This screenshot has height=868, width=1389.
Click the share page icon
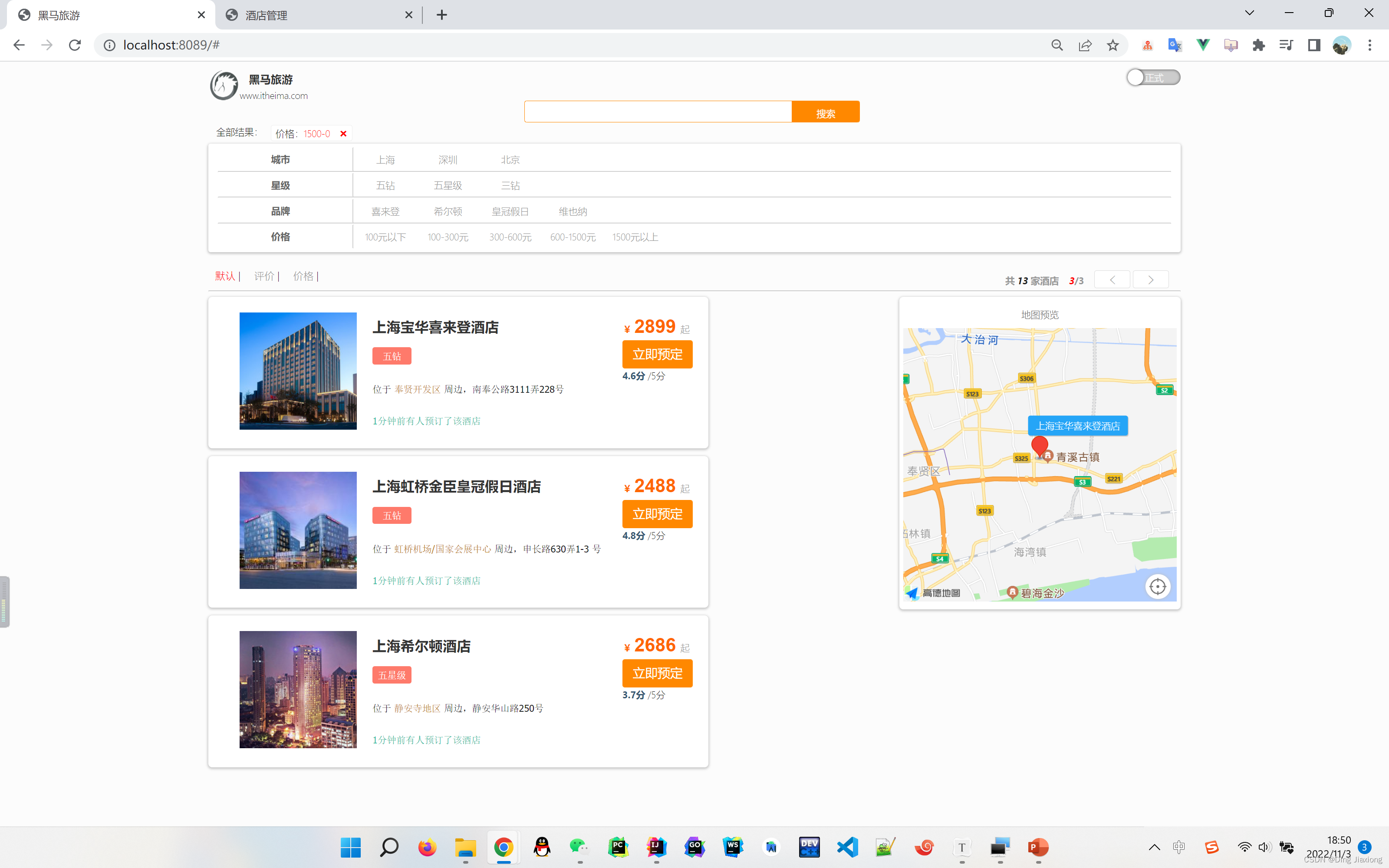click(1085, 45)
